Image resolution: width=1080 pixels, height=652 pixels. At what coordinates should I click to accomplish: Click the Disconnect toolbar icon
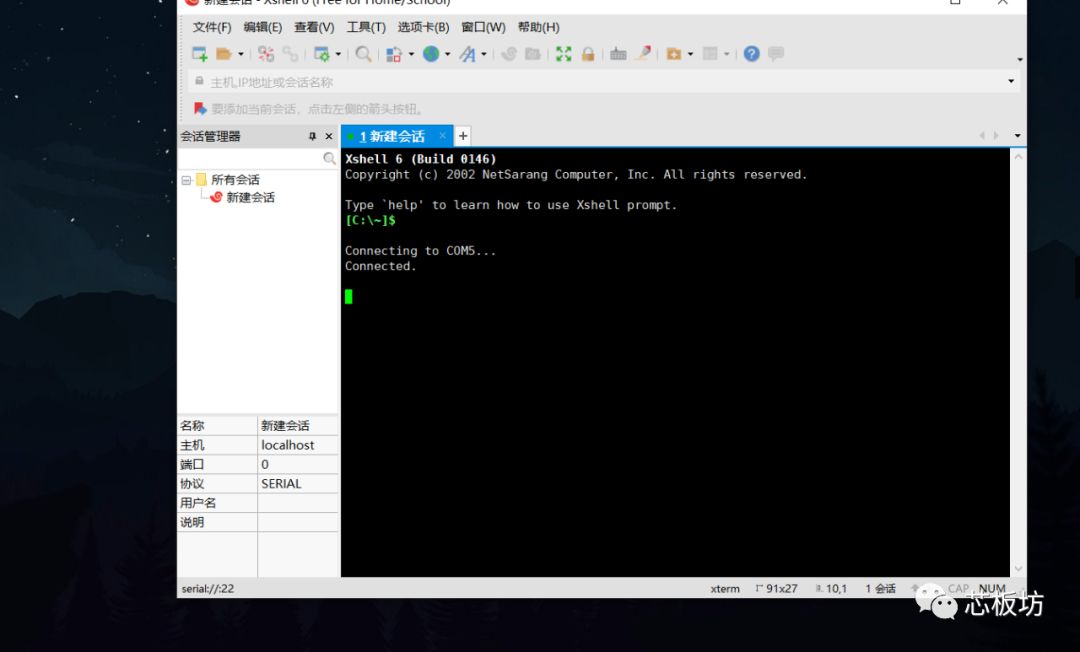(x=266, y=54)
